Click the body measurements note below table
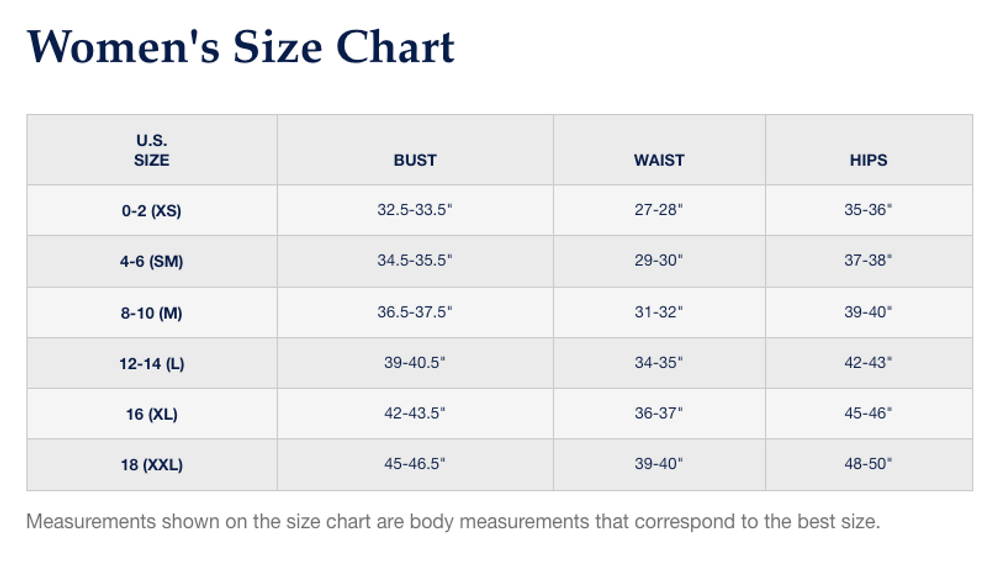1000x571 pixels. pos(453,522)
